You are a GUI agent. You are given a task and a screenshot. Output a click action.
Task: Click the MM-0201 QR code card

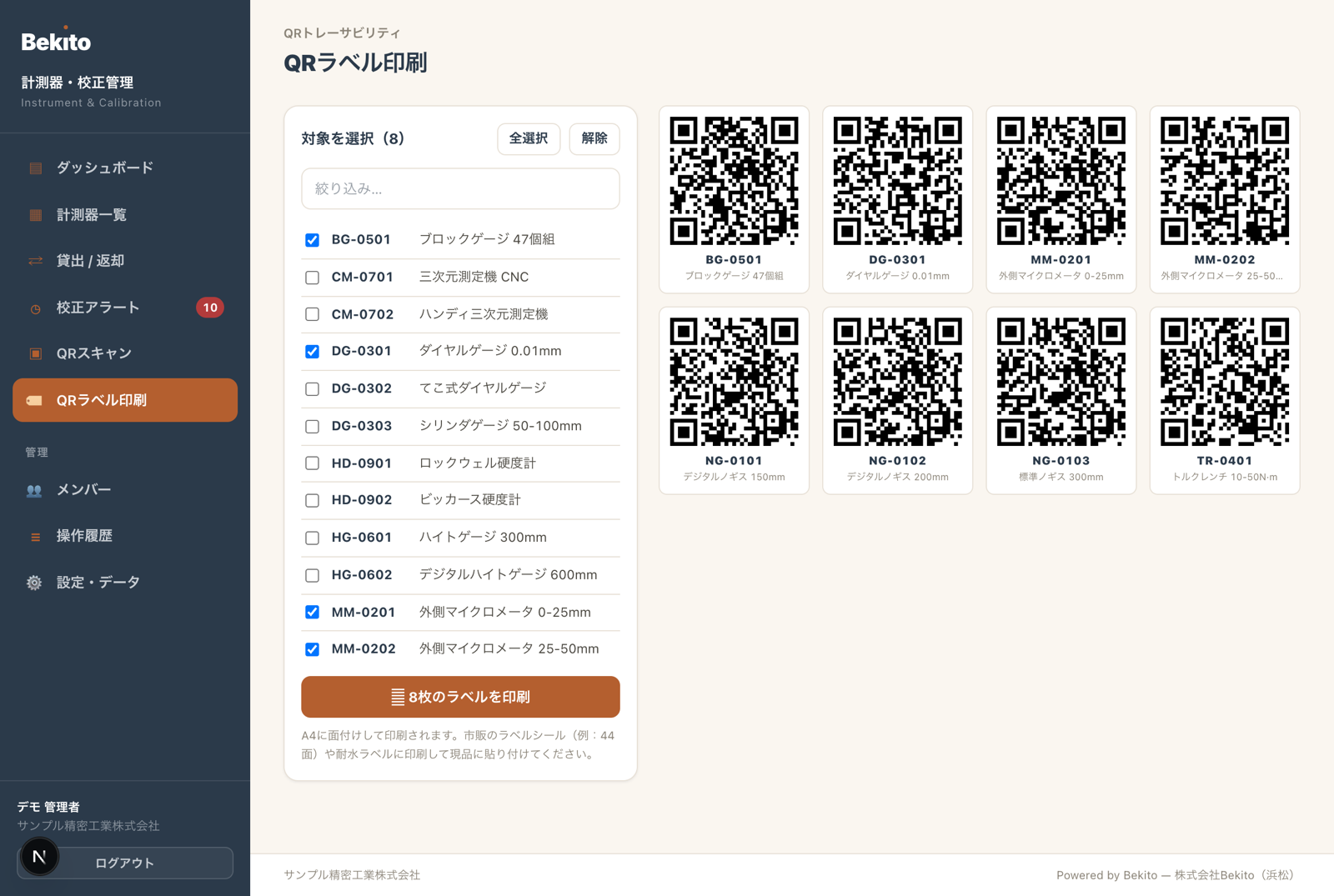[x=1061, y=200]
